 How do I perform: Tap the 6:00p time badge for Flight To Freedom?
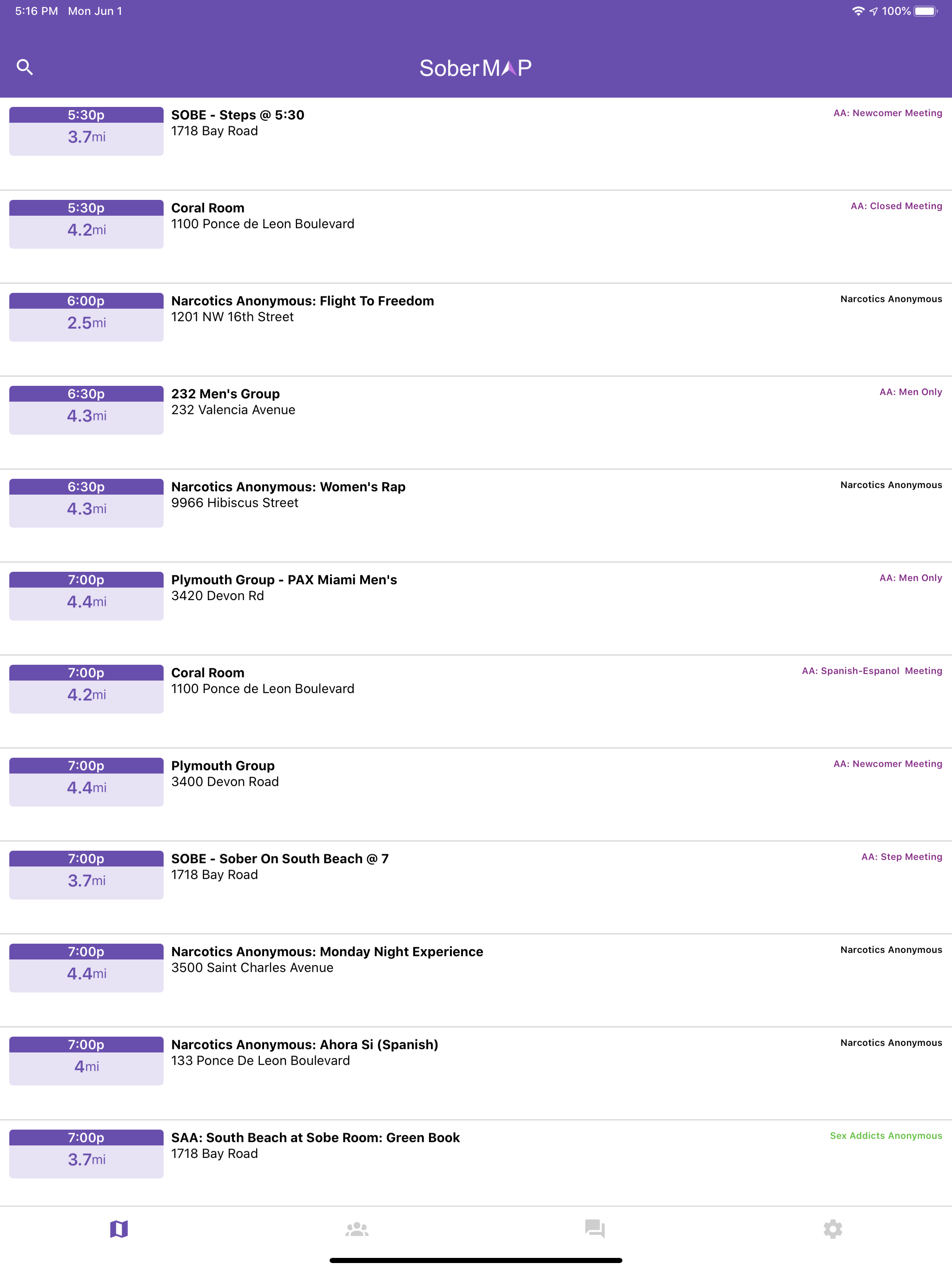86,300
